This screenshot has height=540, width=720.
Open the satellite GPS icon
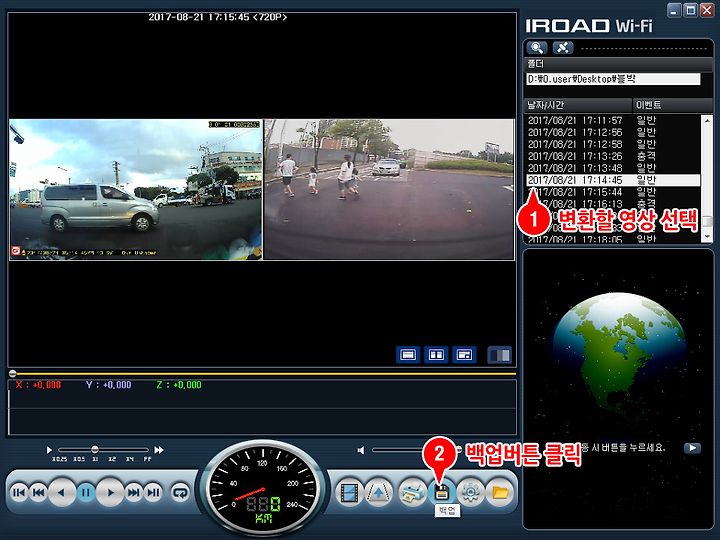[x=563, y=47]
